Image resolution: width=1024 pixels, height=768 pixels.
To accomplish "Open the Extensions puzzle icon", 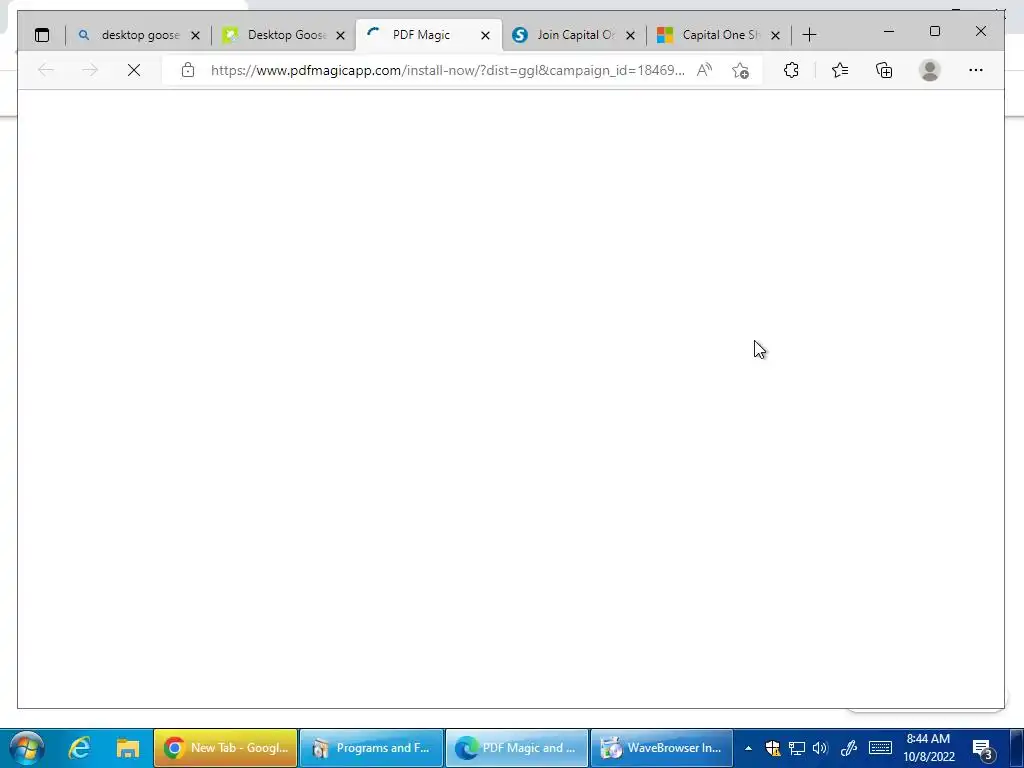I will pos(791,70).
